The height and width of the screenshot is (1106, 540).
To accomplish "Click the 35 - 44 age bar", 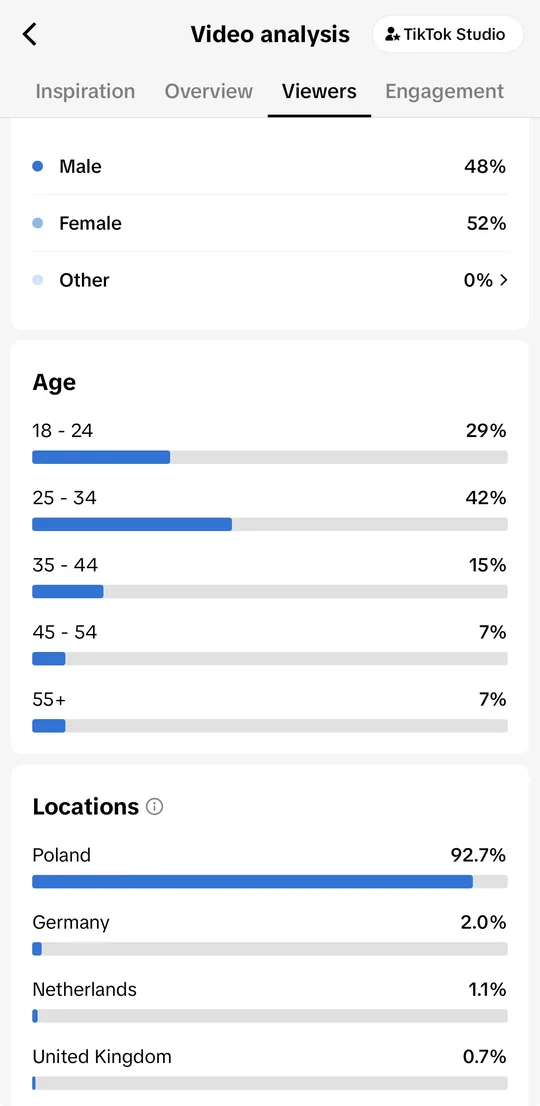I will click(270, 591).
